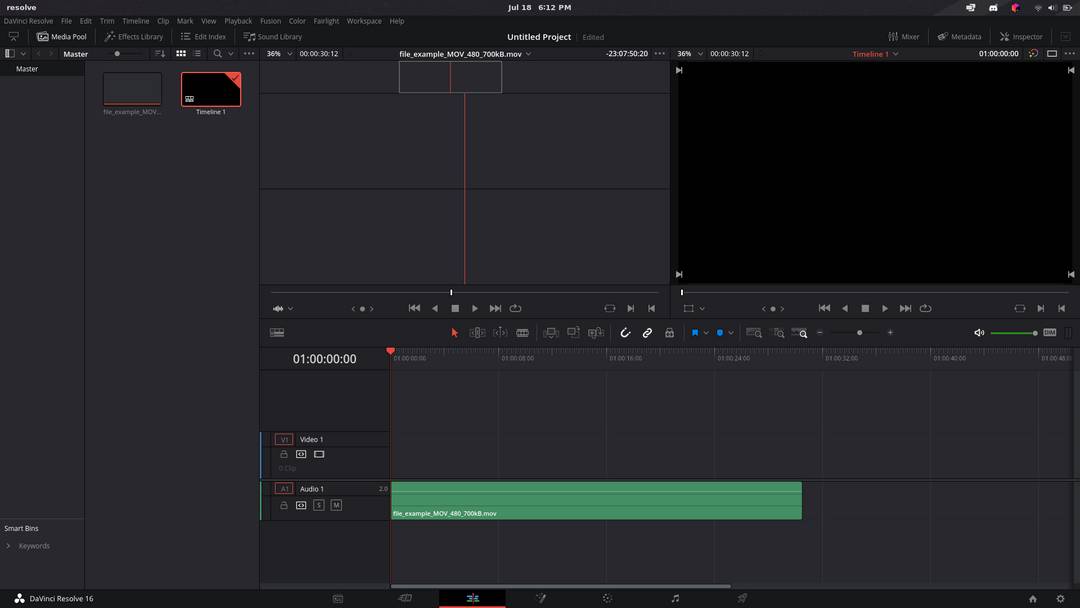Add a blue flag to clip
The height and width of the screenshot is (608, 1080).
point(695,333)
